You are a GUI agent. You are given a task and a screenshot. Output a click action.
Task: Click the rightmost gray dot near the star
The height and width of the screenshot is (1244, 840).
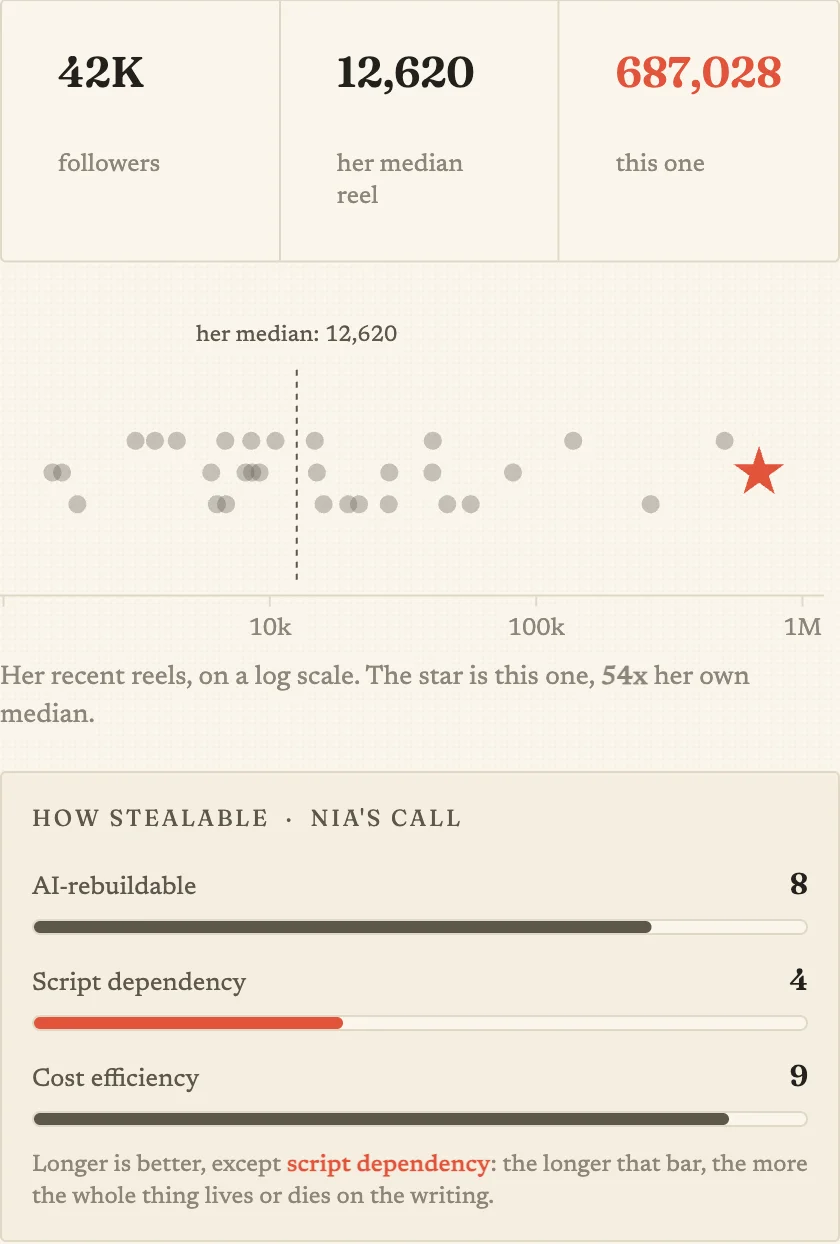[x=725, y=441]
